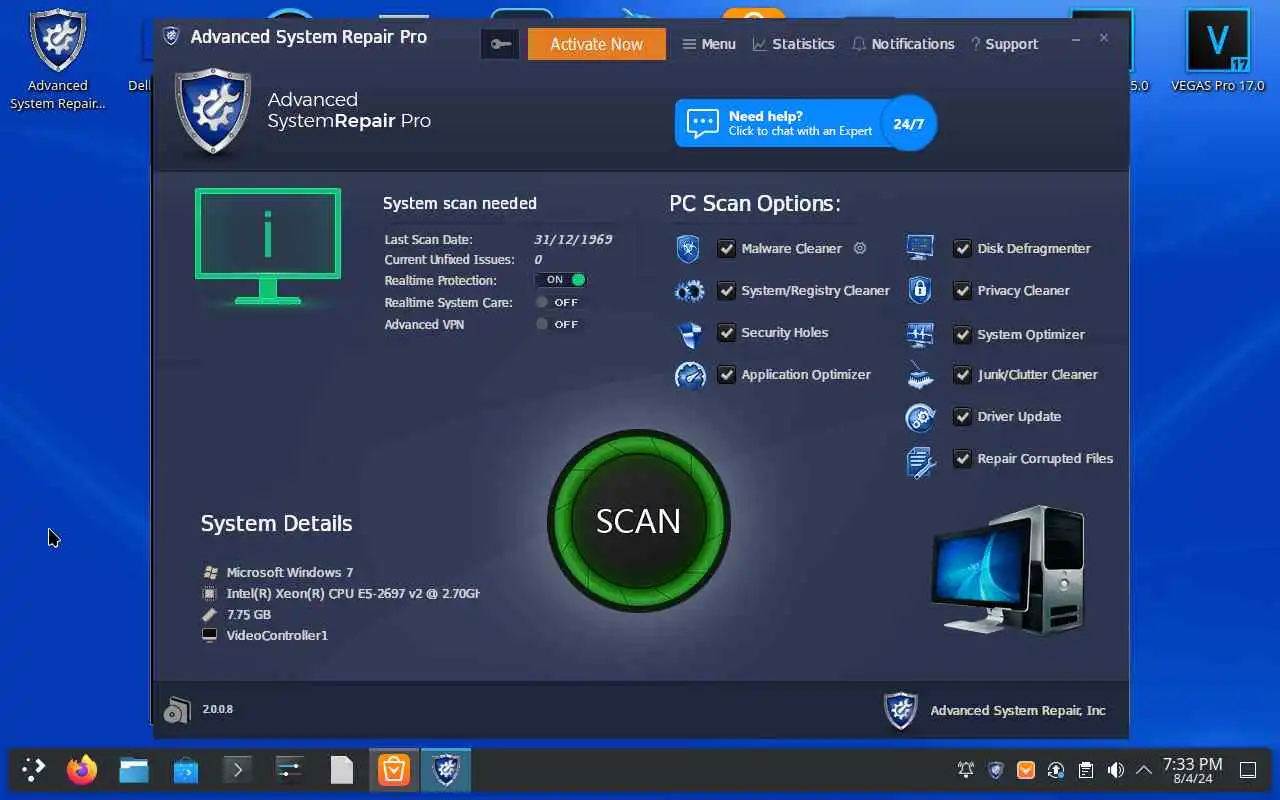Click the desktop computer illustration

click(x=1008, y=571)
